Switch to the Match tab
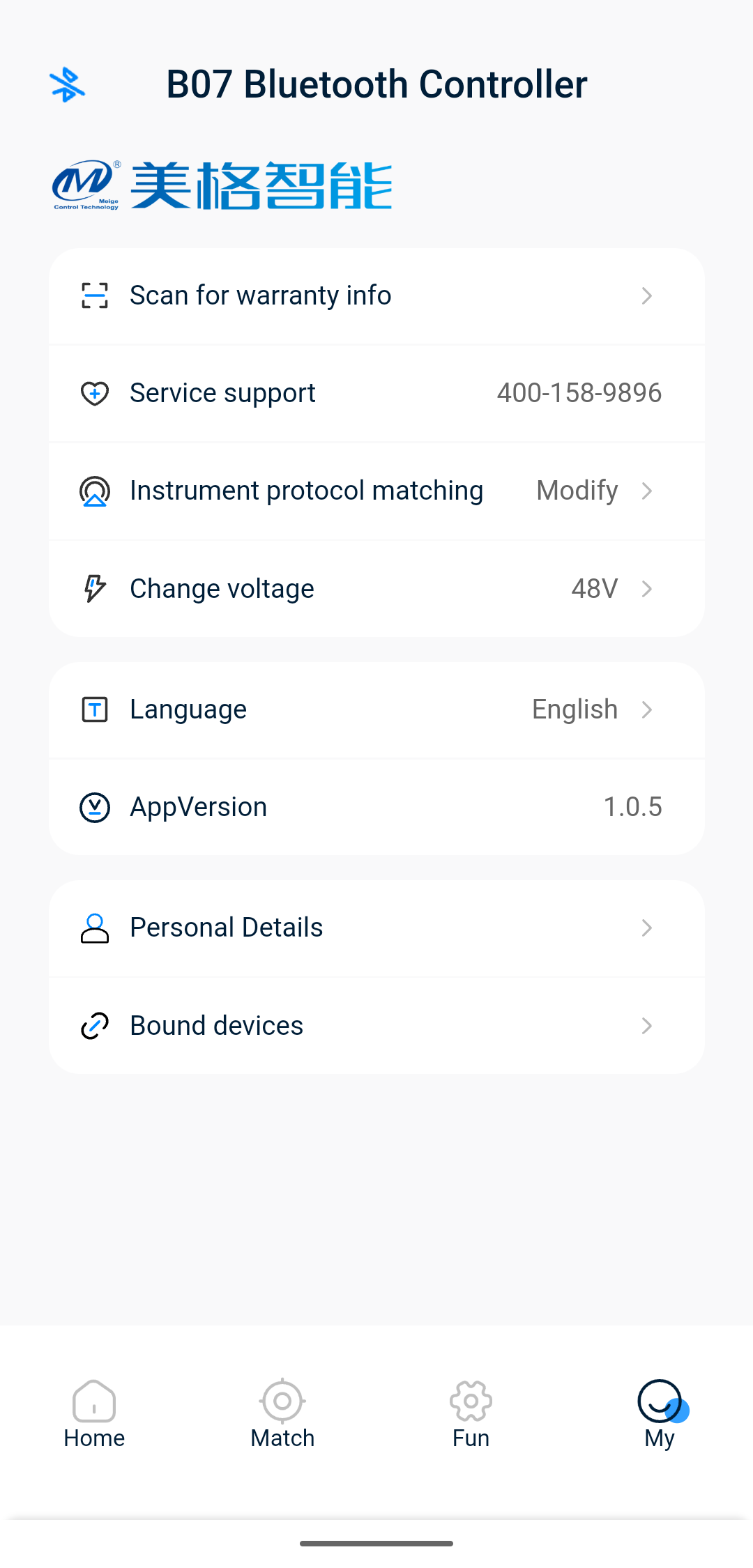 click(x=282, y=1415)
